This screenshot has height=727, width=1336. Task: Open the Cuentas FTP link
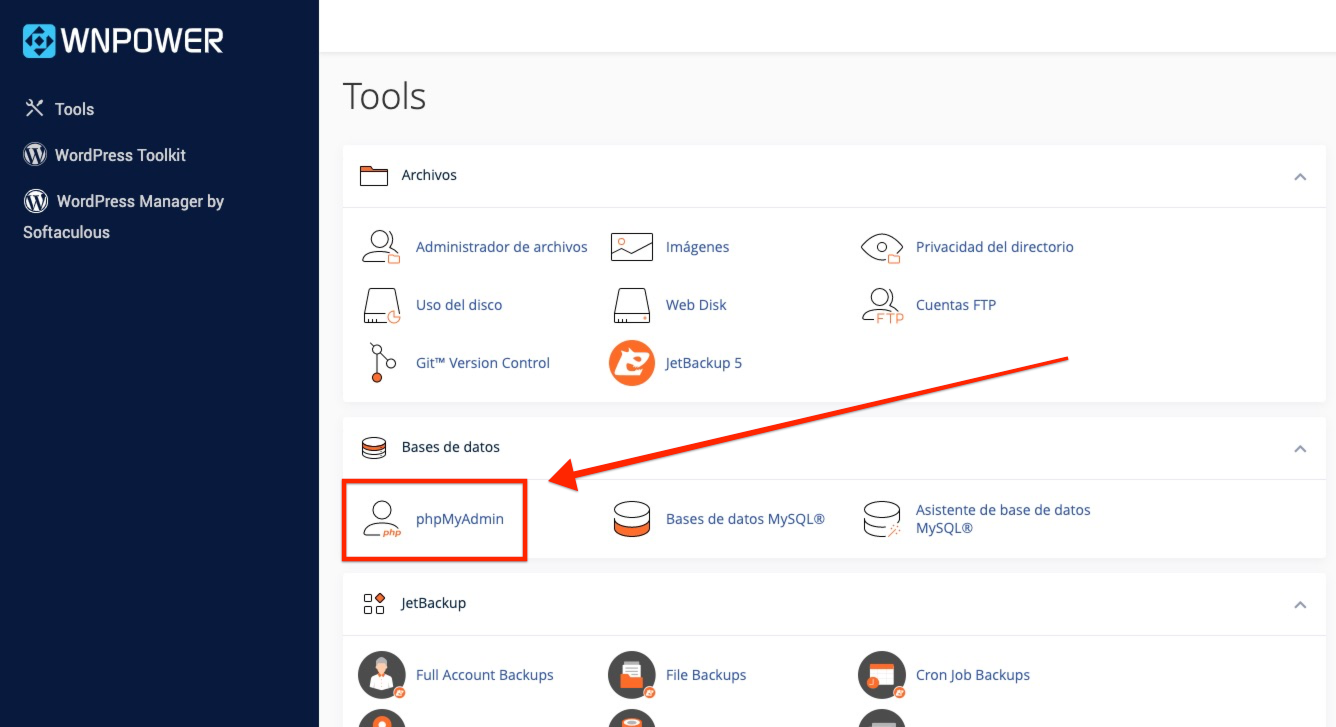pos(955,305)
